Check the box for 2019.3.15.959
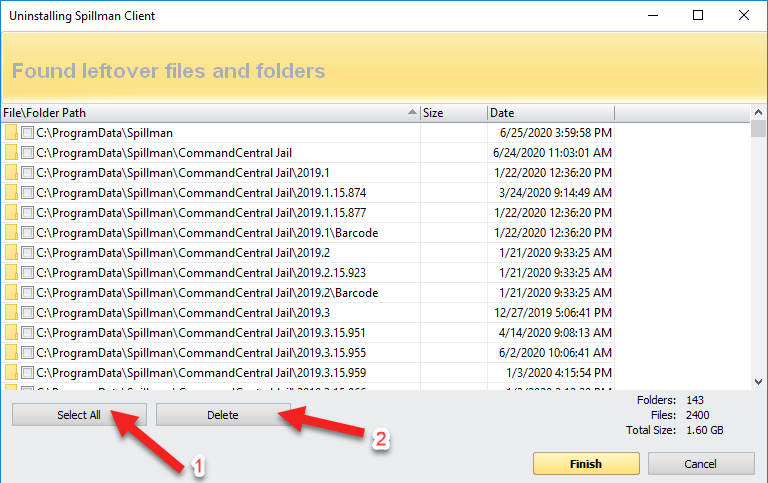Viewport: 768px width, 483px height. tap(27, 373)
